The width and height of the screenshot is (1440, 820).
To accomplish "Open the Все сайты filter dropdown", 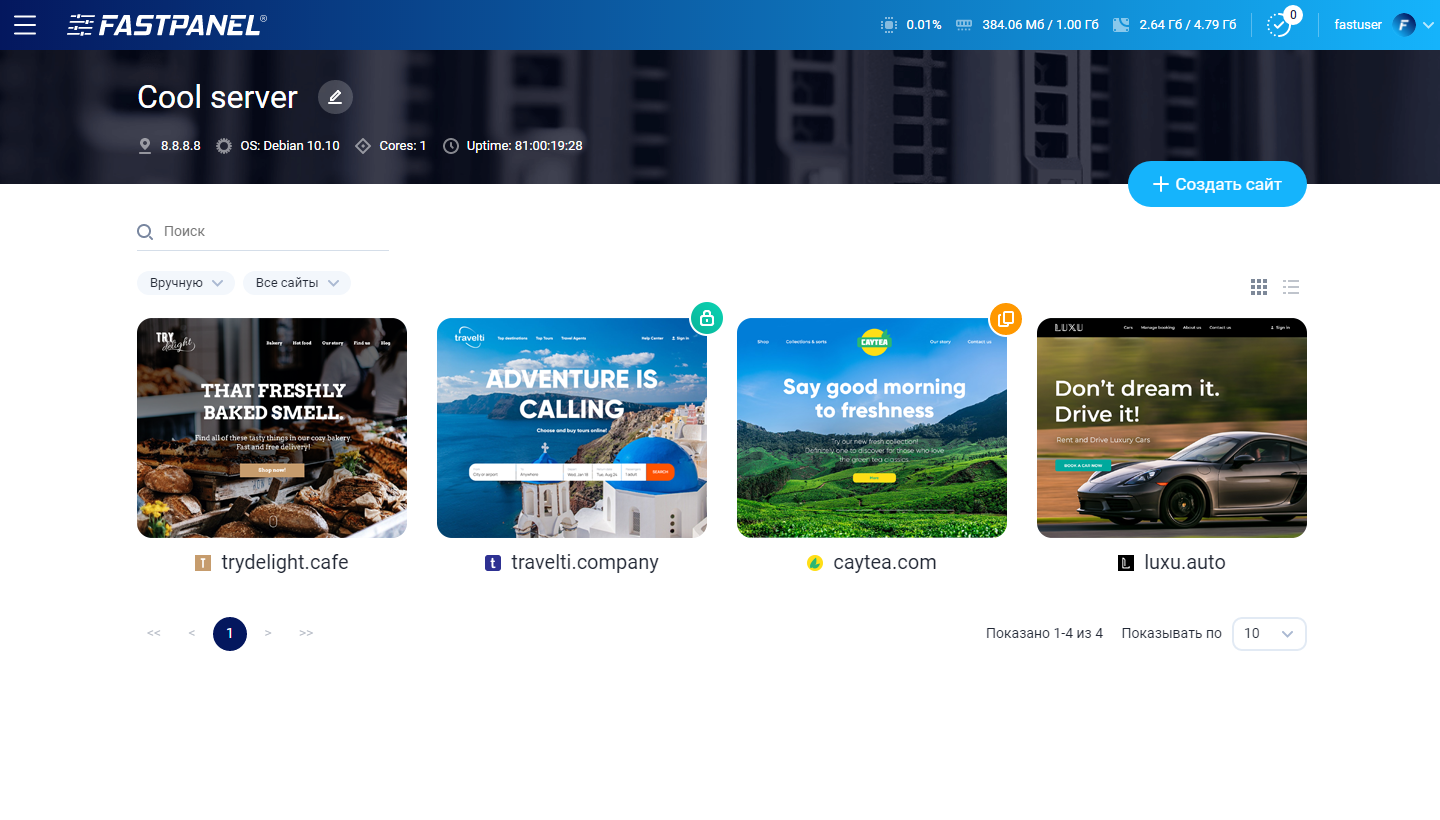I will (297, 283).
